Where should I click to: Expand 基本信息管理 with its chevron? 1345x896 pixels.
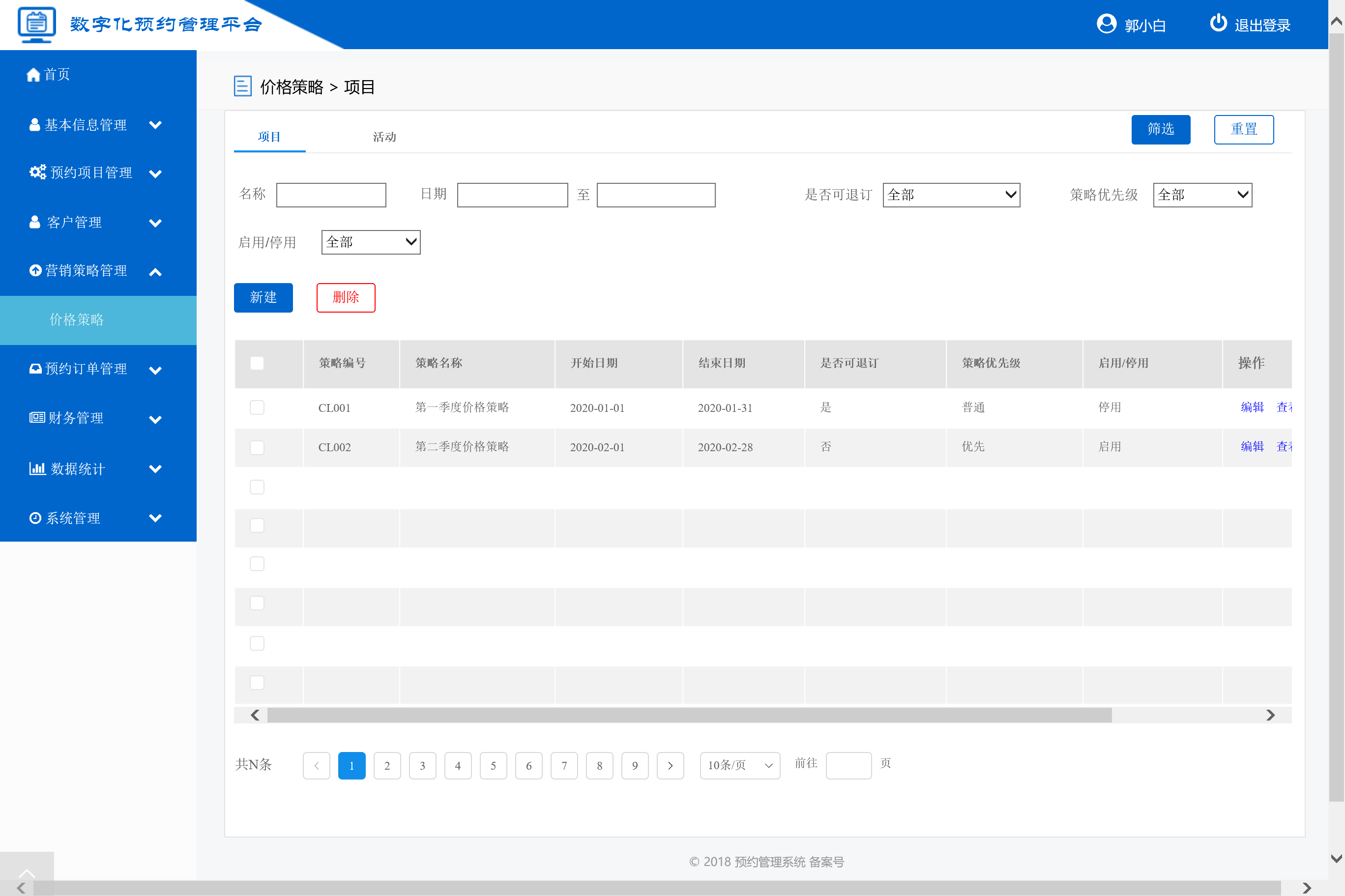click(x=155, y=124)
